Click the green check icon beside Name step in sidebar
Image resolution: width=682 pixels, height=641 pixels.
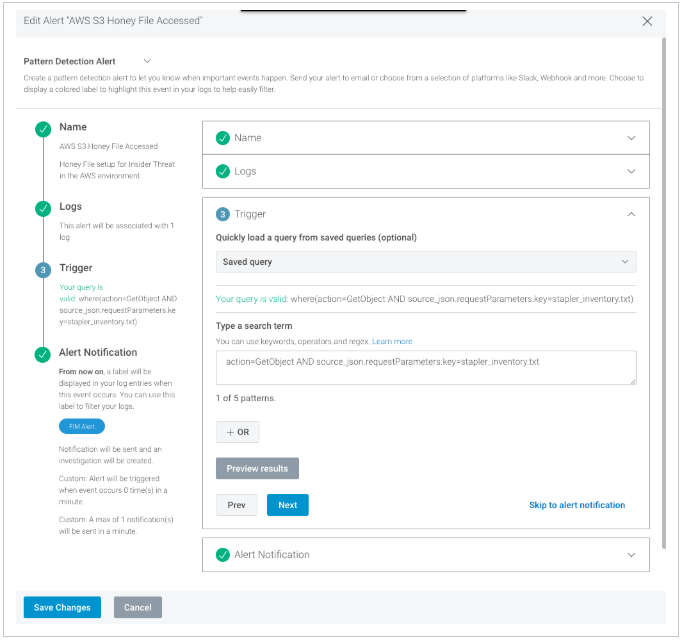(x=43, y=129)
